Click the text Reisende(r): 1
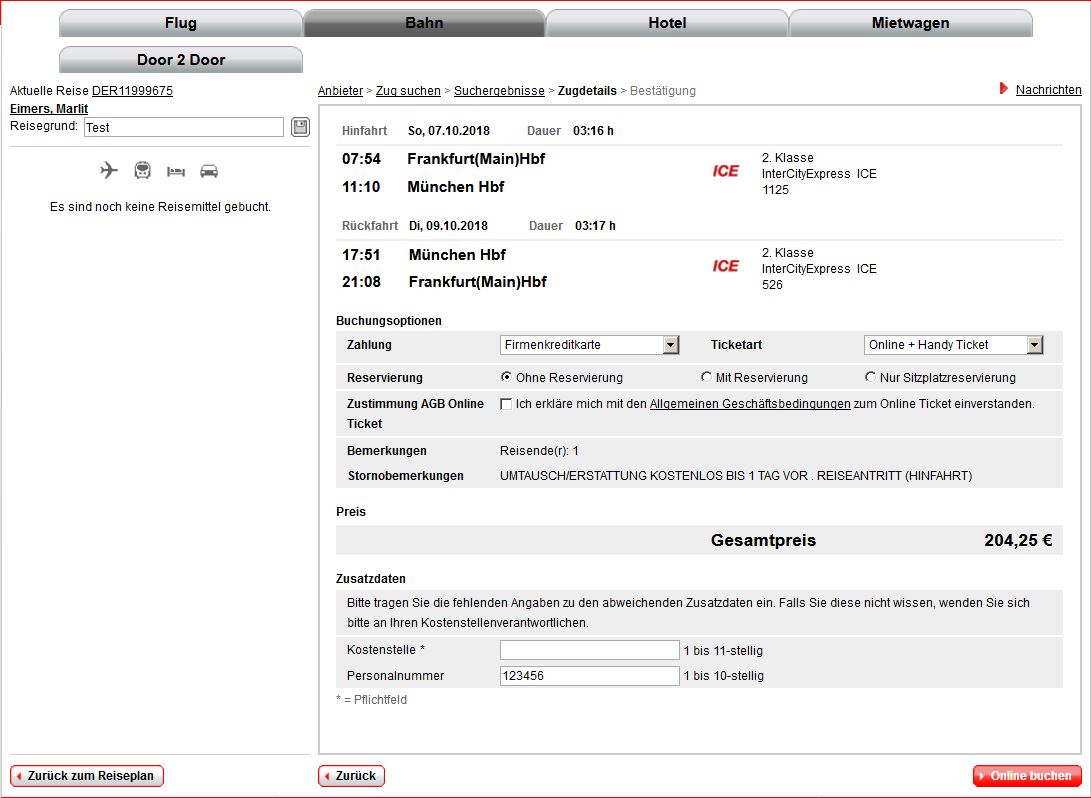The image size is (1091, 798). click(539, 451)
